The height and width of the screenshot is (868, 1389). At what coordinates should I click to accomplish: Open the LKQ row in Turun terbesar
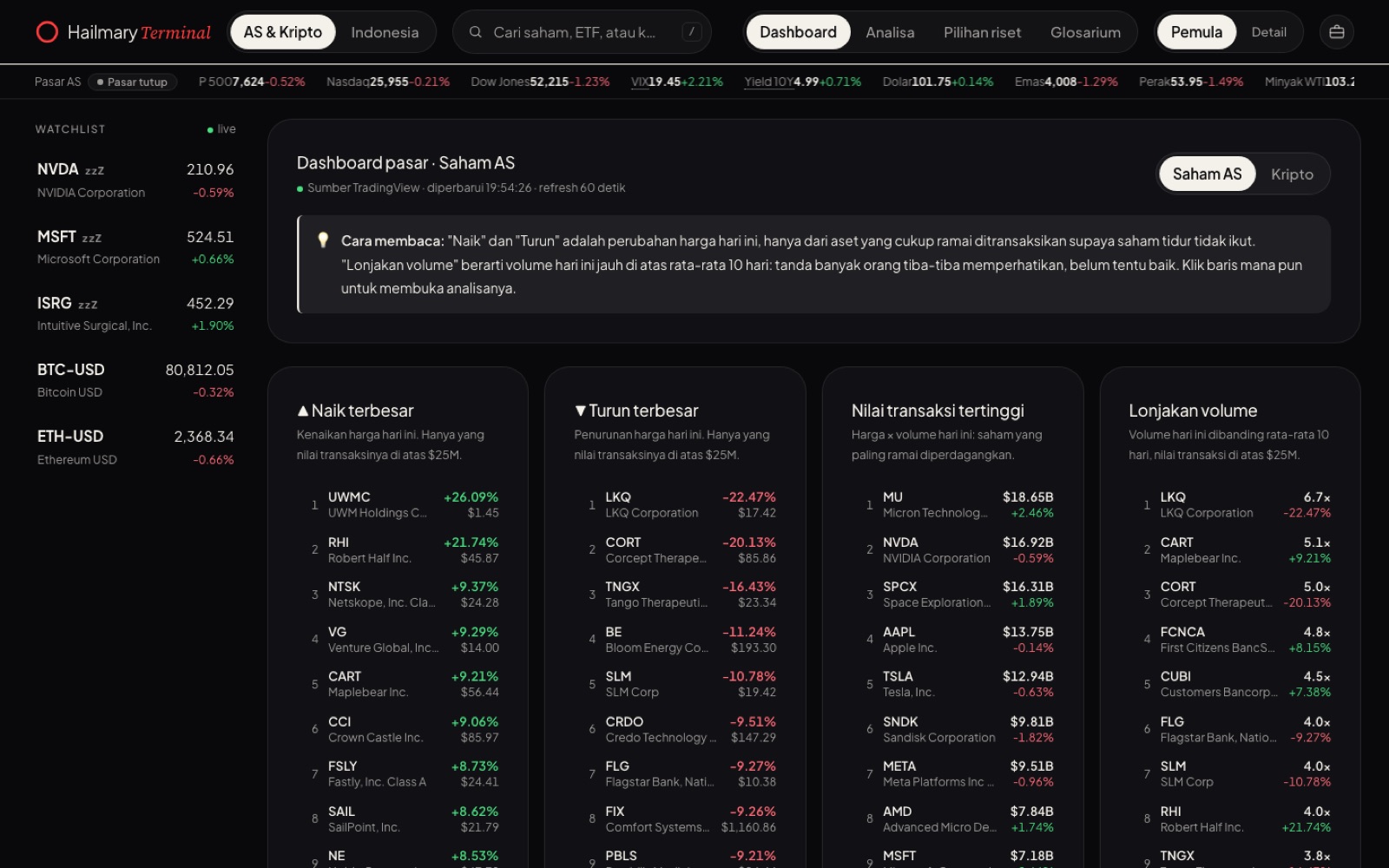(675, 504)
